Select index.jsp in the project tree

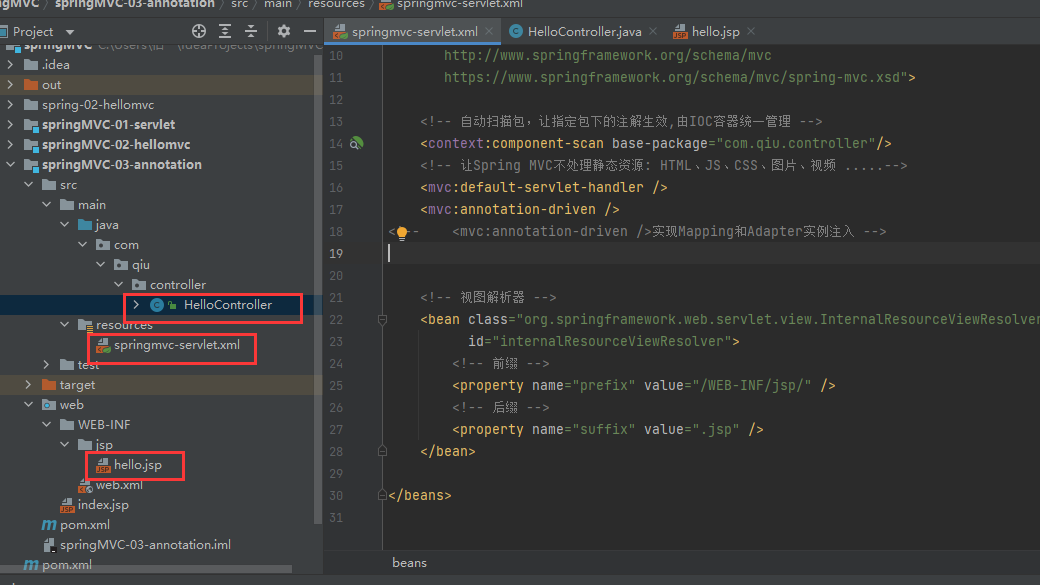(103, 505)
